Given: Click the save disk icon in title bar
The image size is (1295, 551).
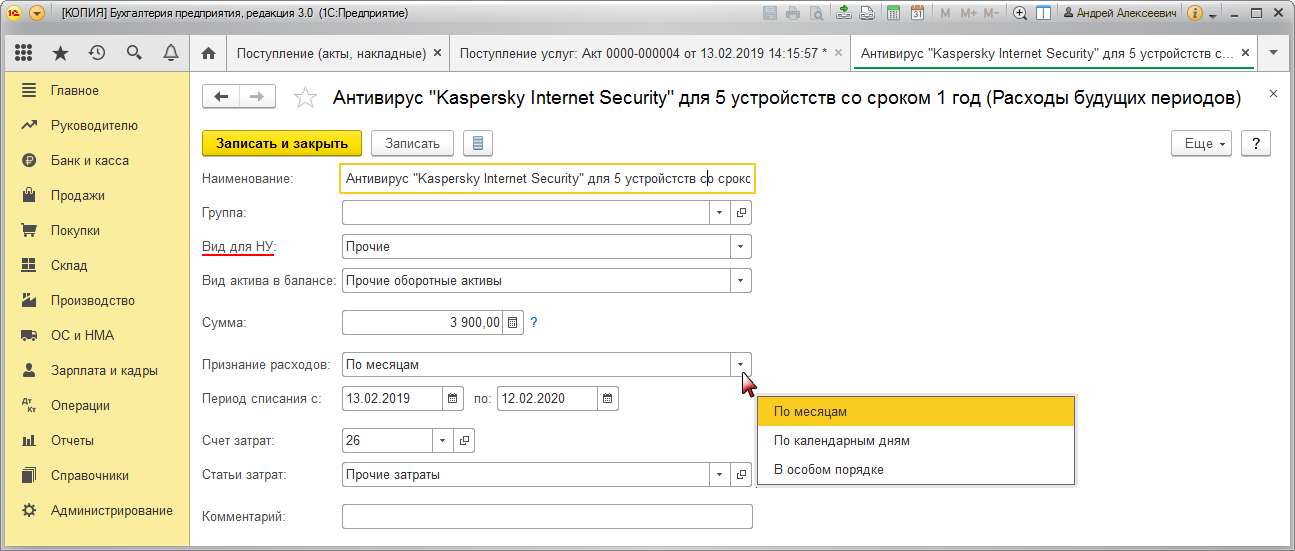Looking at the screenshot, I should pyautogui.click(x=770, y=13).
